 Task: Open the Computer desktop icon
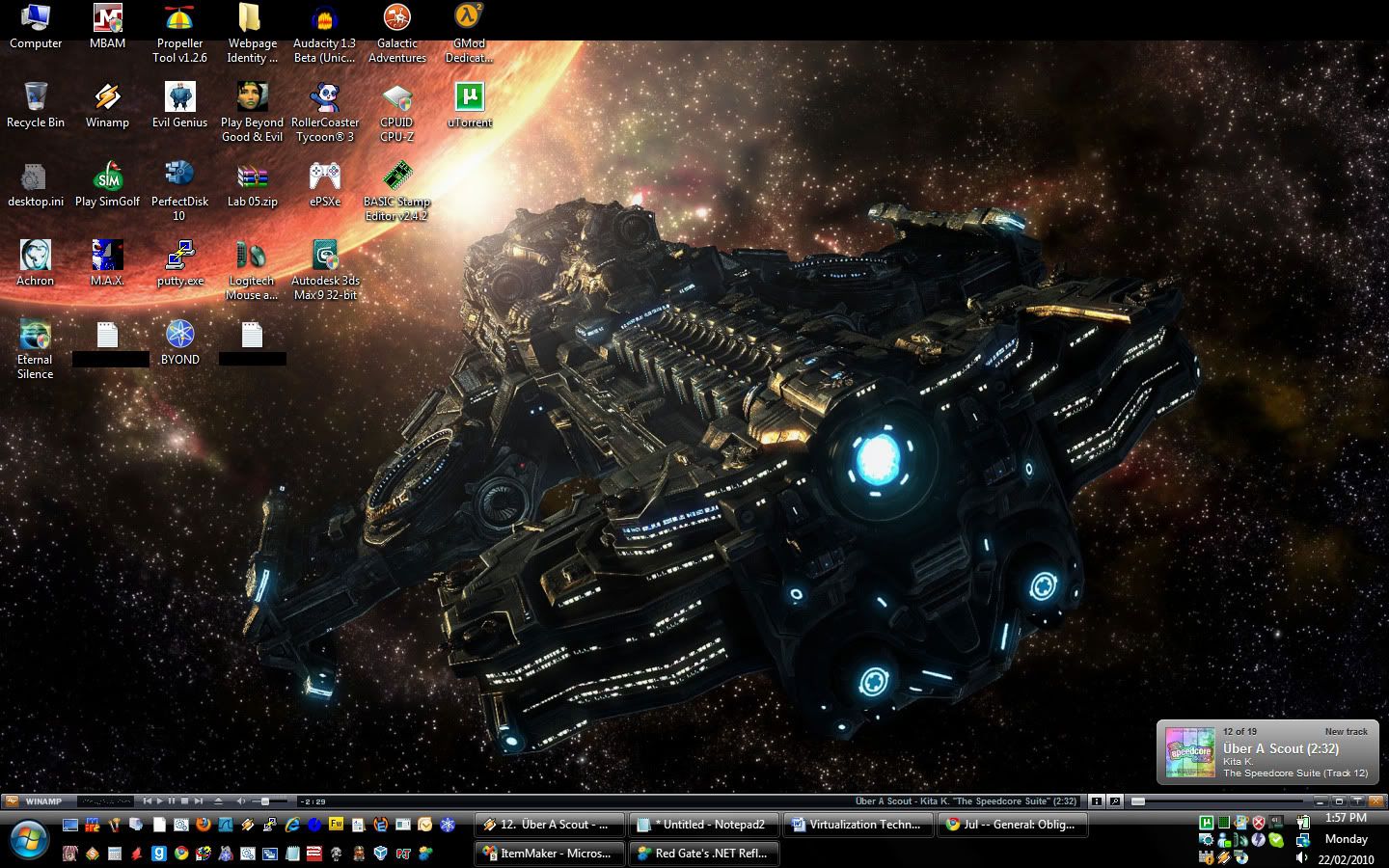(36, 26)
